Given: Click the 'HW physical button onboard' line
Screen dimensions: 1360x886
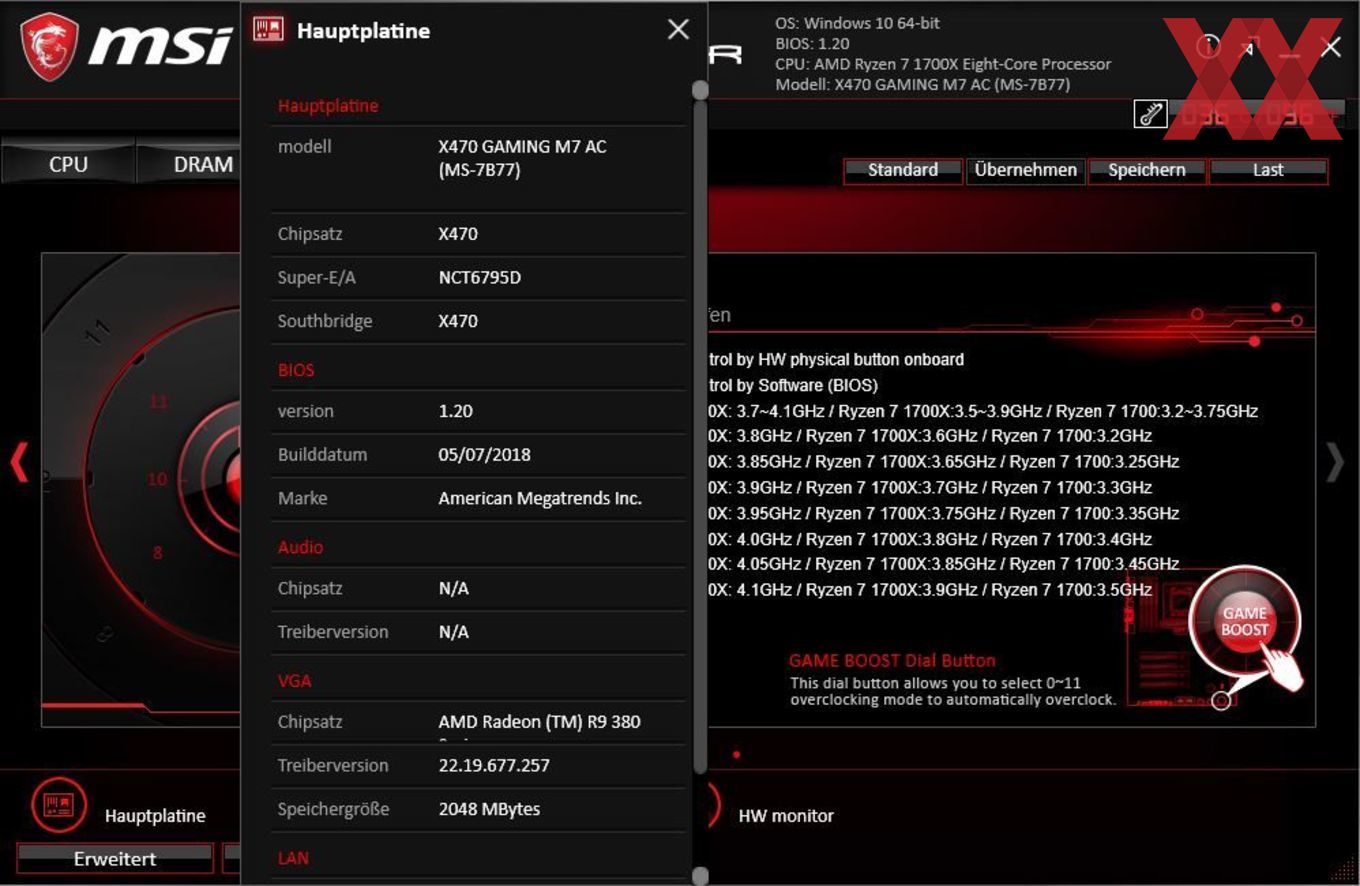Looking at the screenshot, I should point(836,359).
